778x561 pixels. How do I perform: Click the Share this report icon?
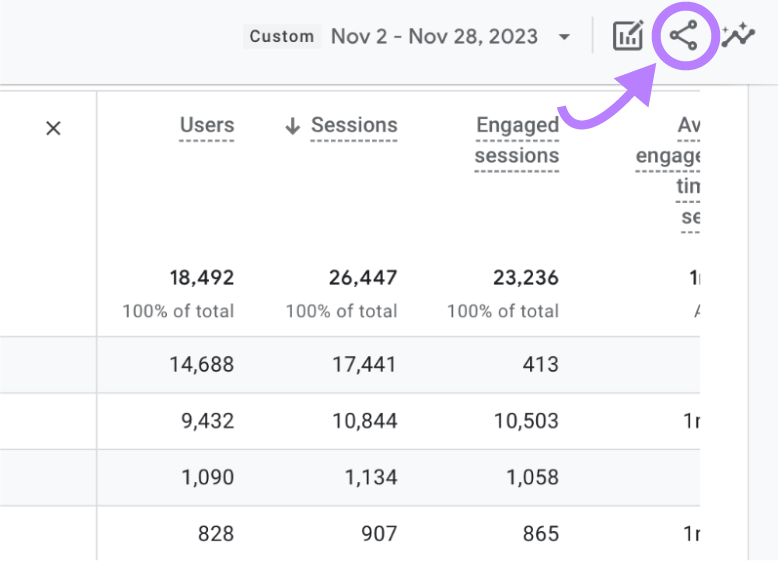[x=684, y=37]
